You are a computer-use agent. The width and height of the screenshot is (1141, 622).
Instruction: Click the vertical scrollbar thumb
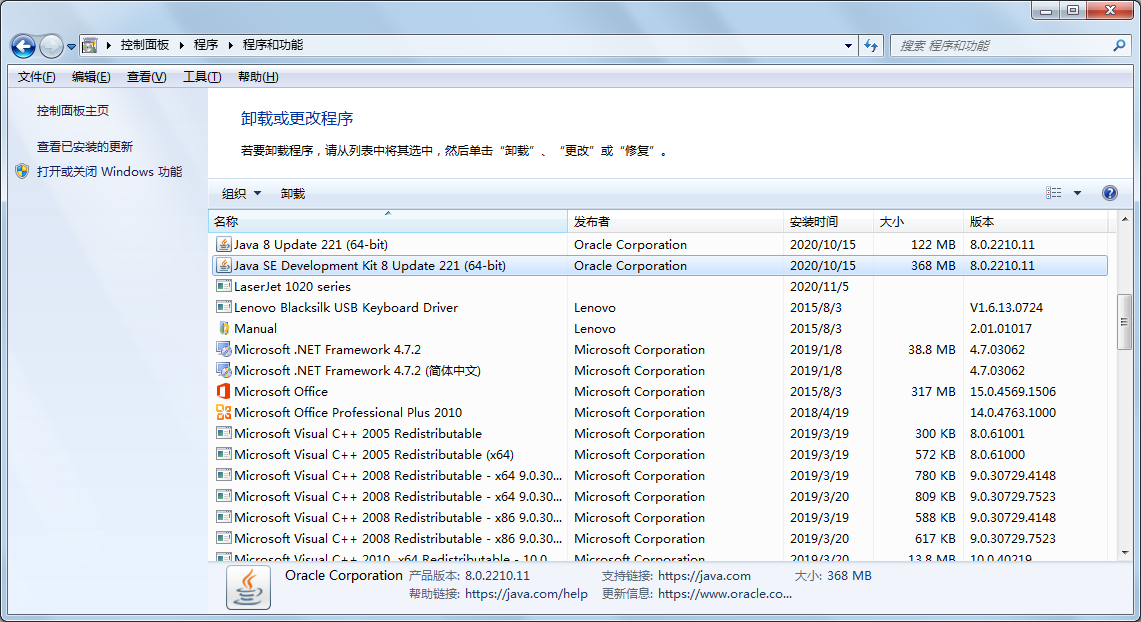(1125, 322)
